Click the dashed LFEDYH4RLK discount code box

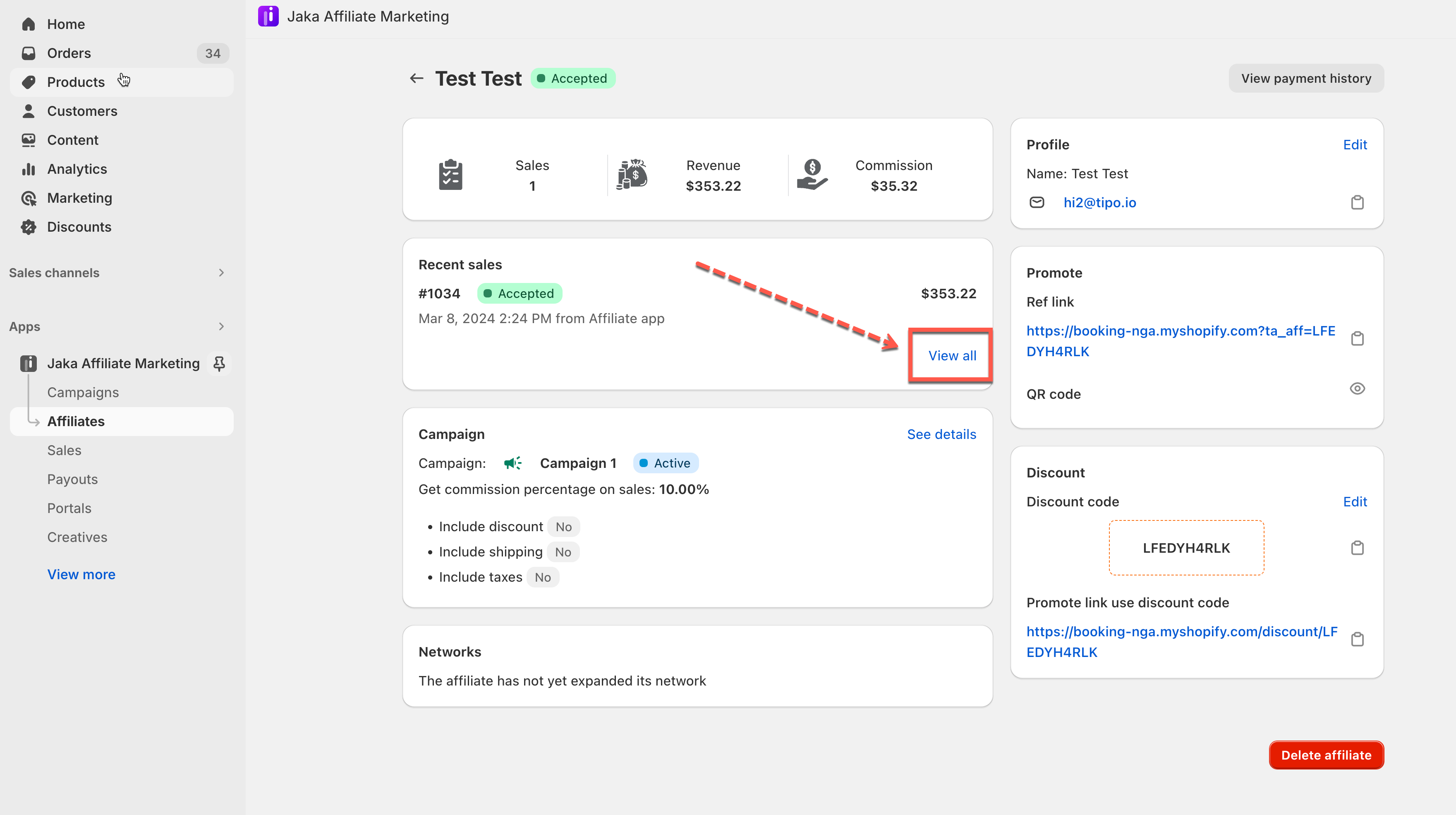point(1186,548)
